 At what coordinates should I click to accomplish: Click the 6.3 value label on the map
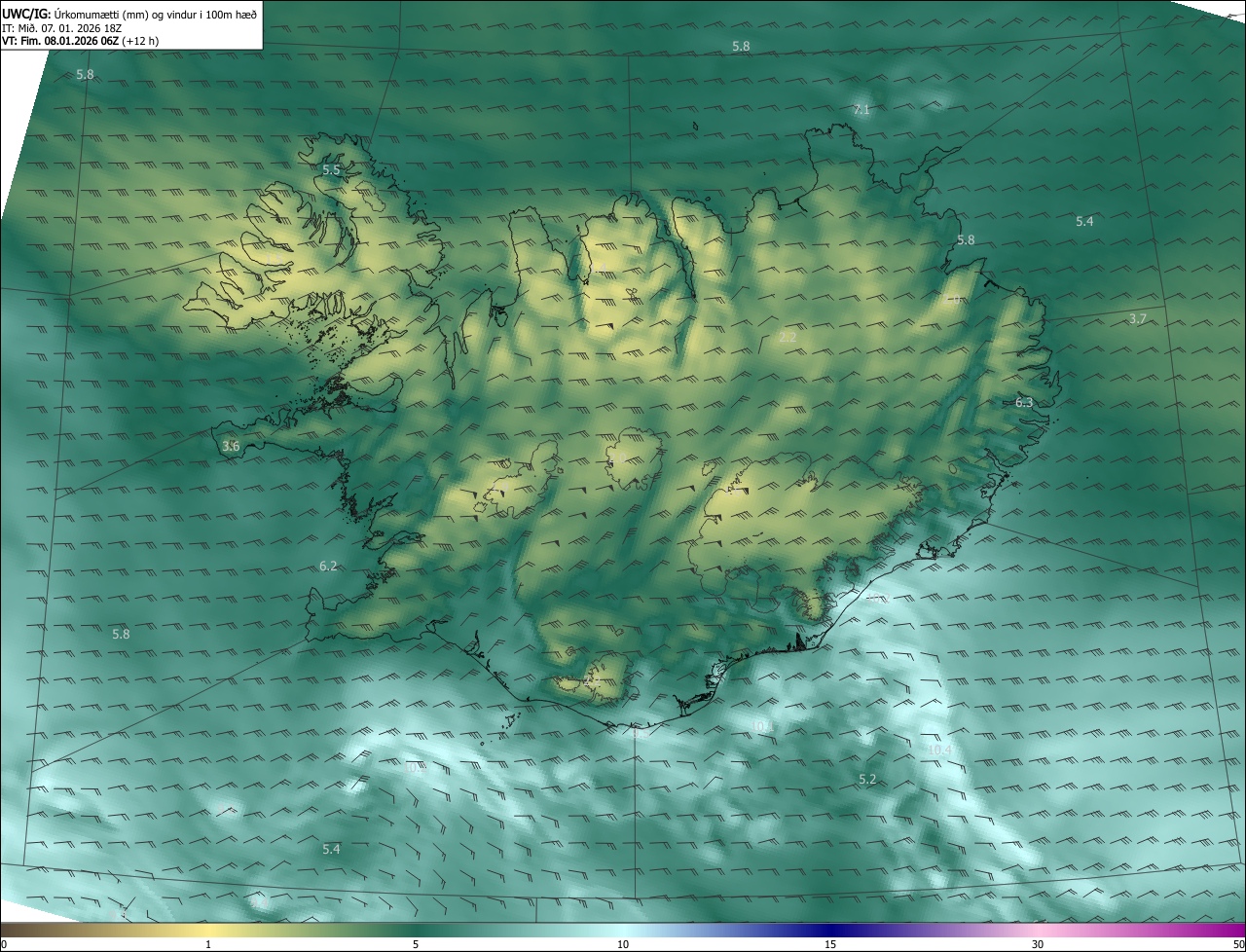pyautogui.click(x=1024, y=402)
